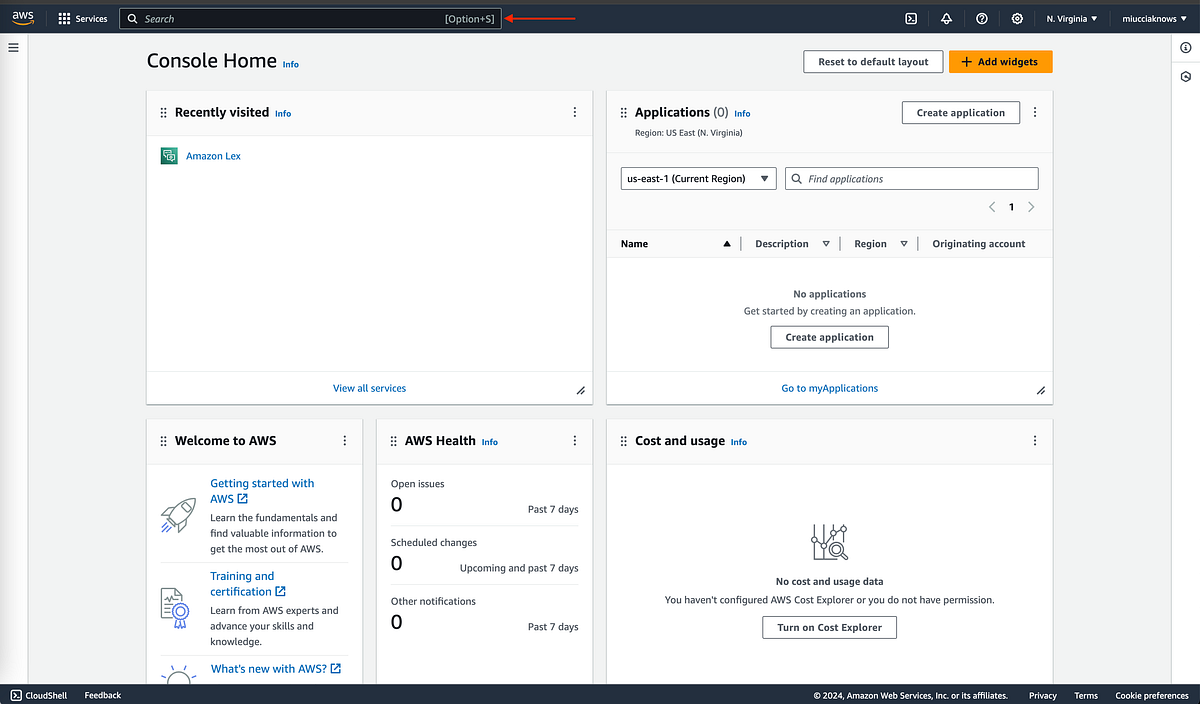Open the Info panel on the right sidebar
The image size is (1200, 704).
1185,47
